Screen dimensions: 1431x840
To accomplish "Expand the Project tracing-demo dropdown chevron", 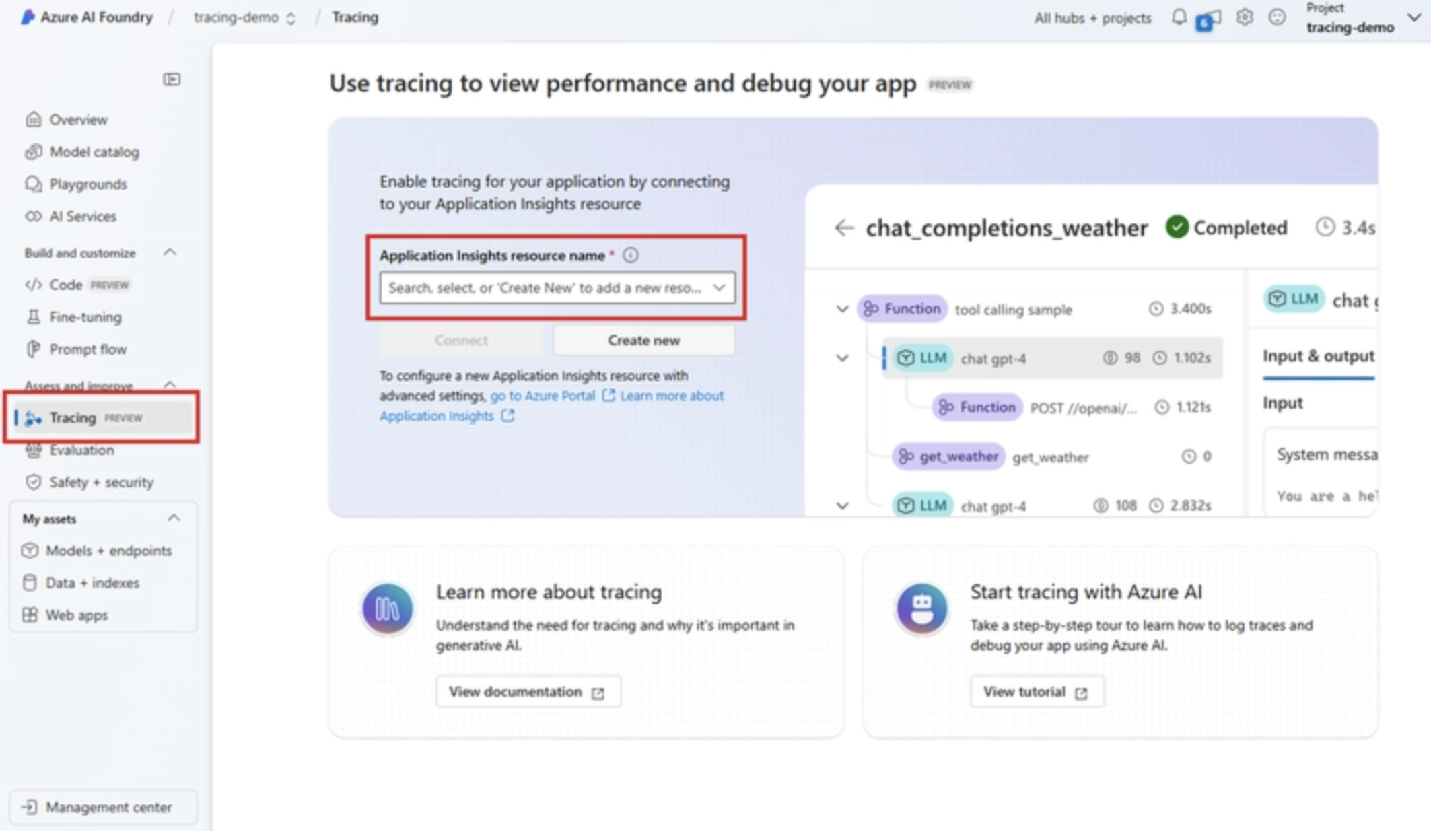I will tap(1414, 17).
